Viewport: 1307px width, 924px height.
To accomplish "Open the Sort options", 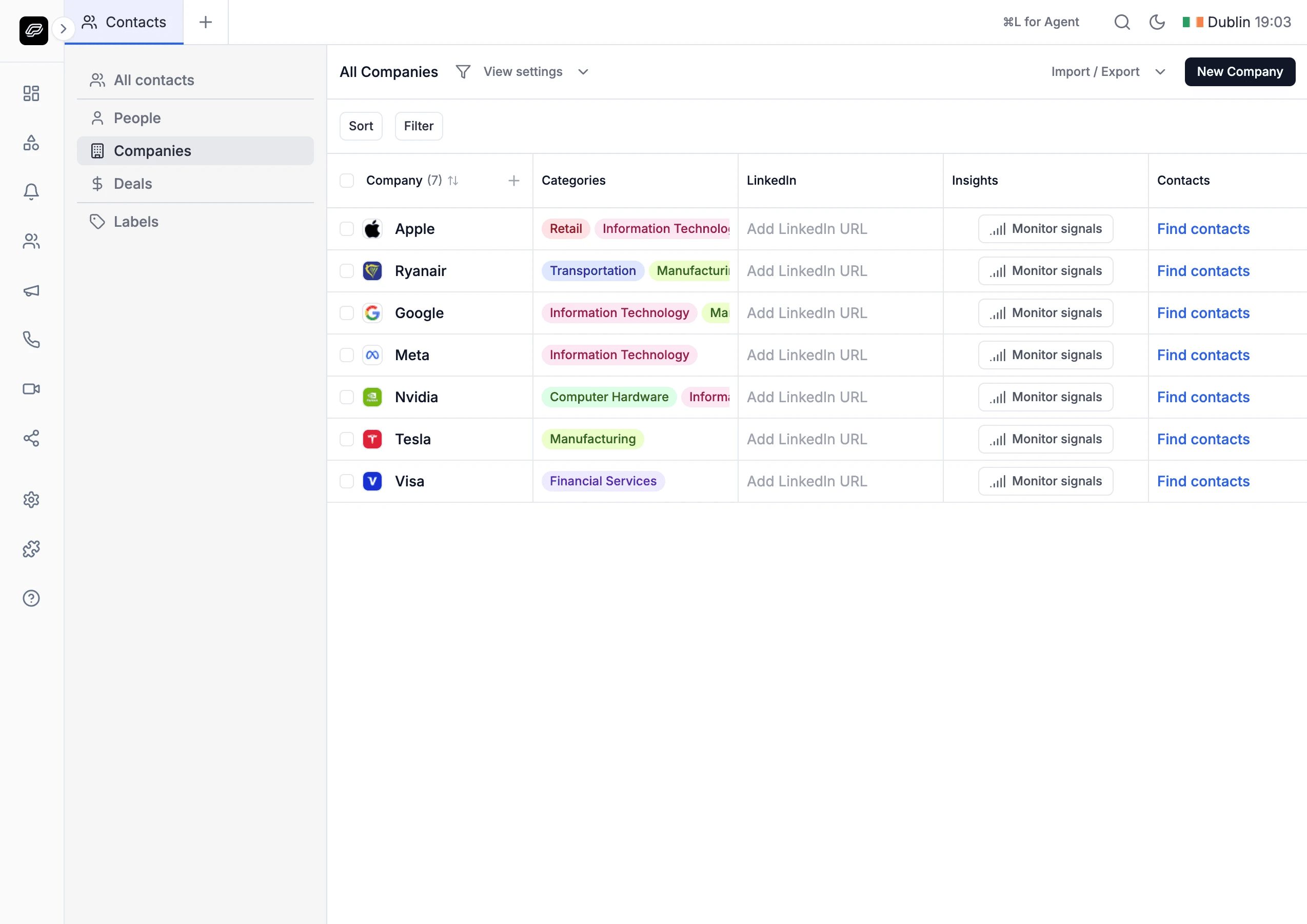I will tap(361, 126).
